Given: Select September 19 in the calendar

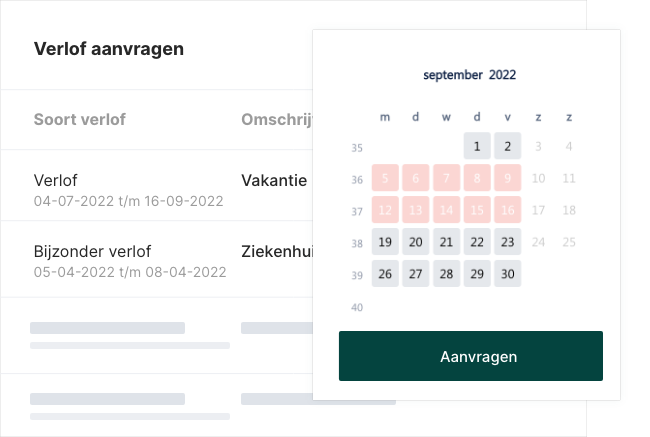Looking at the screenshot, I should pyautogui.click(x=385, y=242).
